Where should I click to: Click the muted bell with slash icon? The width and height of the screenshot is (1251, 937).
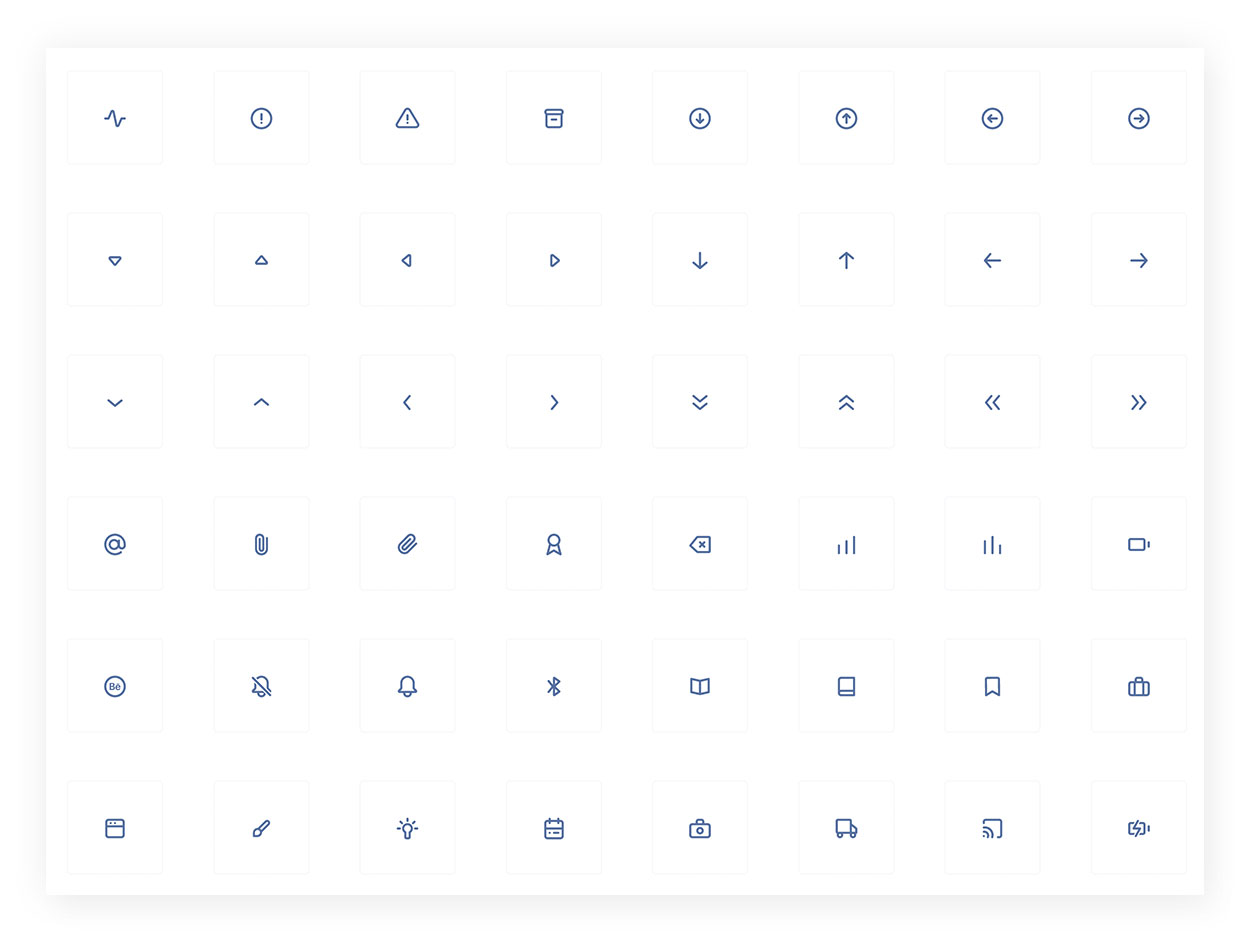tap(261, 686)
